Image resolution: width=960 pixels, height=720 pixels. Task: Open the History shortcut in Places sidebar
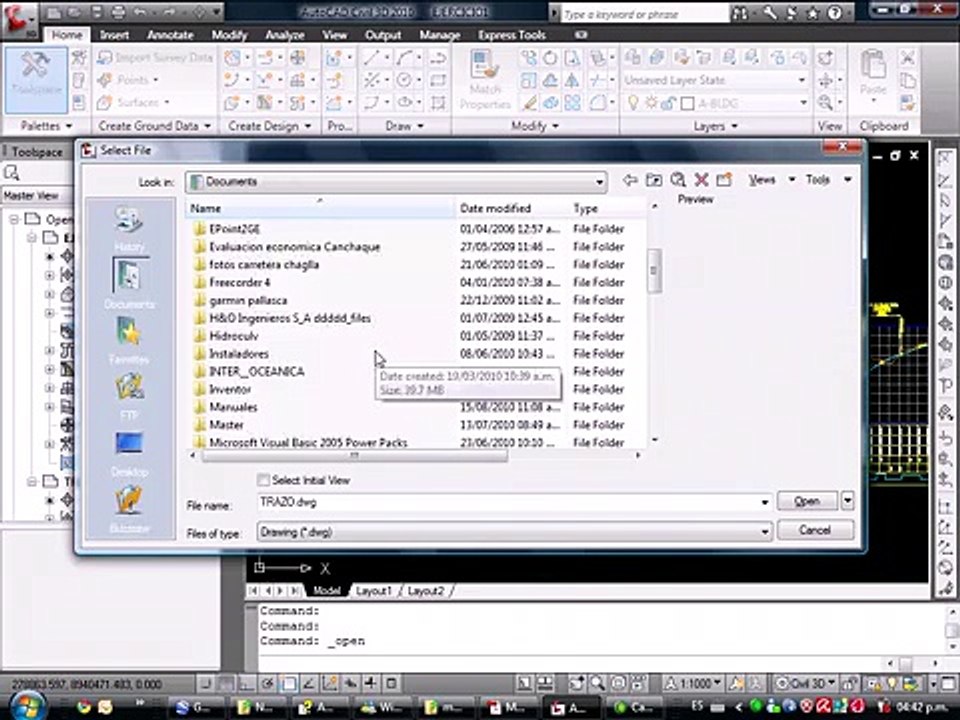click(129, 228)
